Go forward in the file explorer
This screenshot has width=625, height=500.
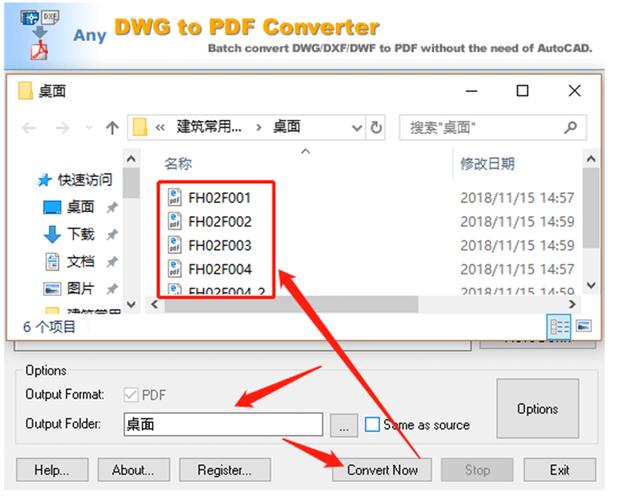click(x=62, y=128)
